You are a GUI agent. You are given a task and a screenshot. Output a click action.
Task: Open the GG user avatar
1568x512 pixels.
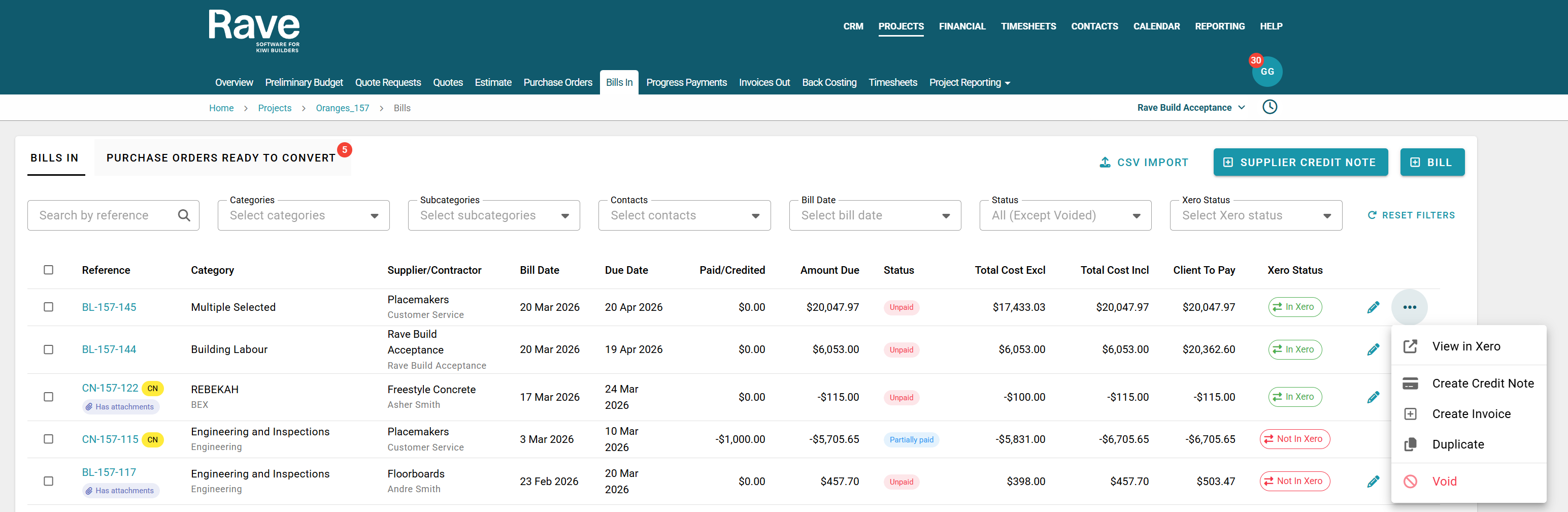pyautogui.click(x=1266, y=72)
